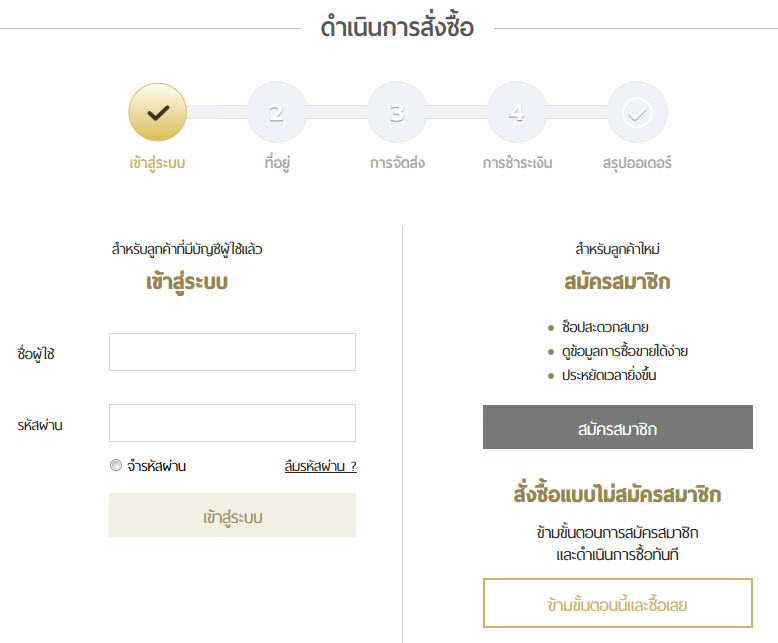Image resolution: width=778 pixels, height=643 pixels.
Task: Click ข้ามขั้นตอนนี้และซื้อเลย guest checkout button
Action: 618,603
